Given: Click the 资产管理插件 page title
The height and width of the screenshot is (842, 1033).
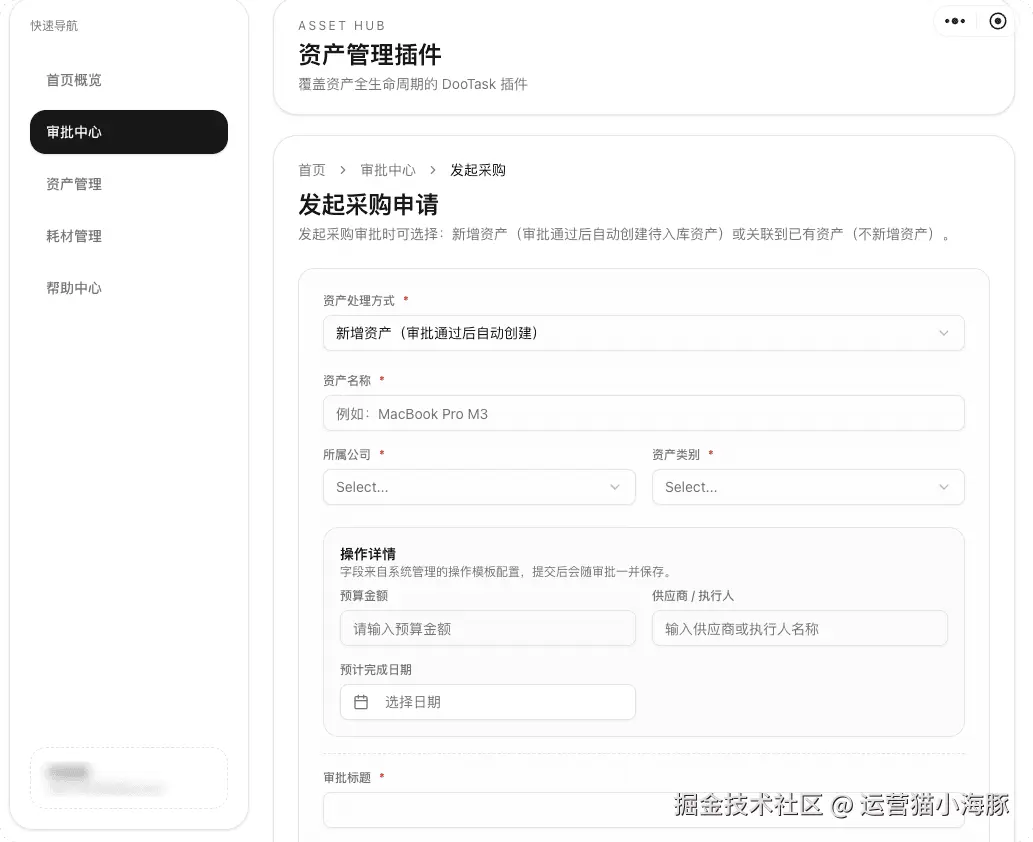Looking at the screenshot, I should coord(370,55).
